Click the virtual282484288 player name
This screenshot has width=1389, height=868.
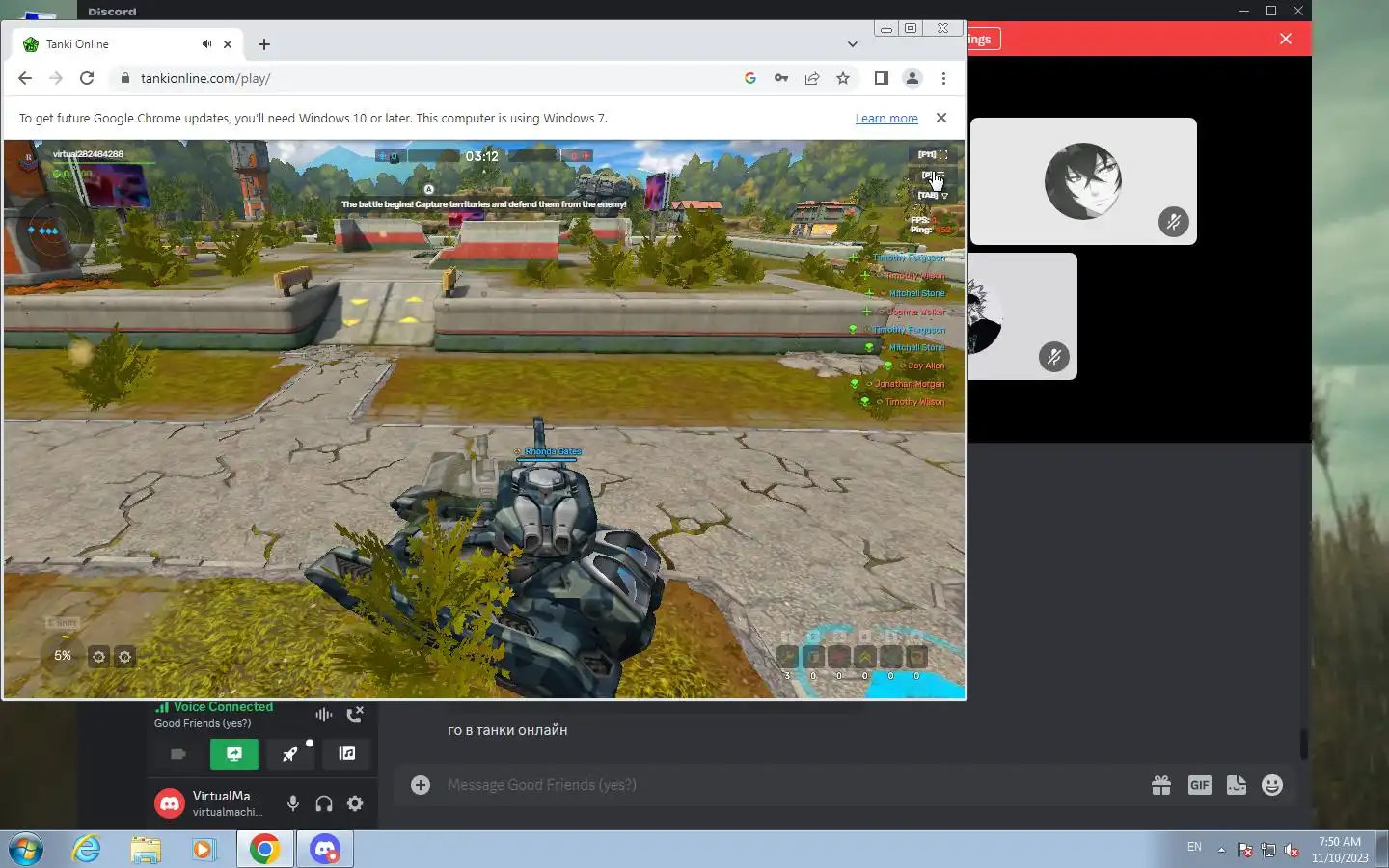pos(88,154)
